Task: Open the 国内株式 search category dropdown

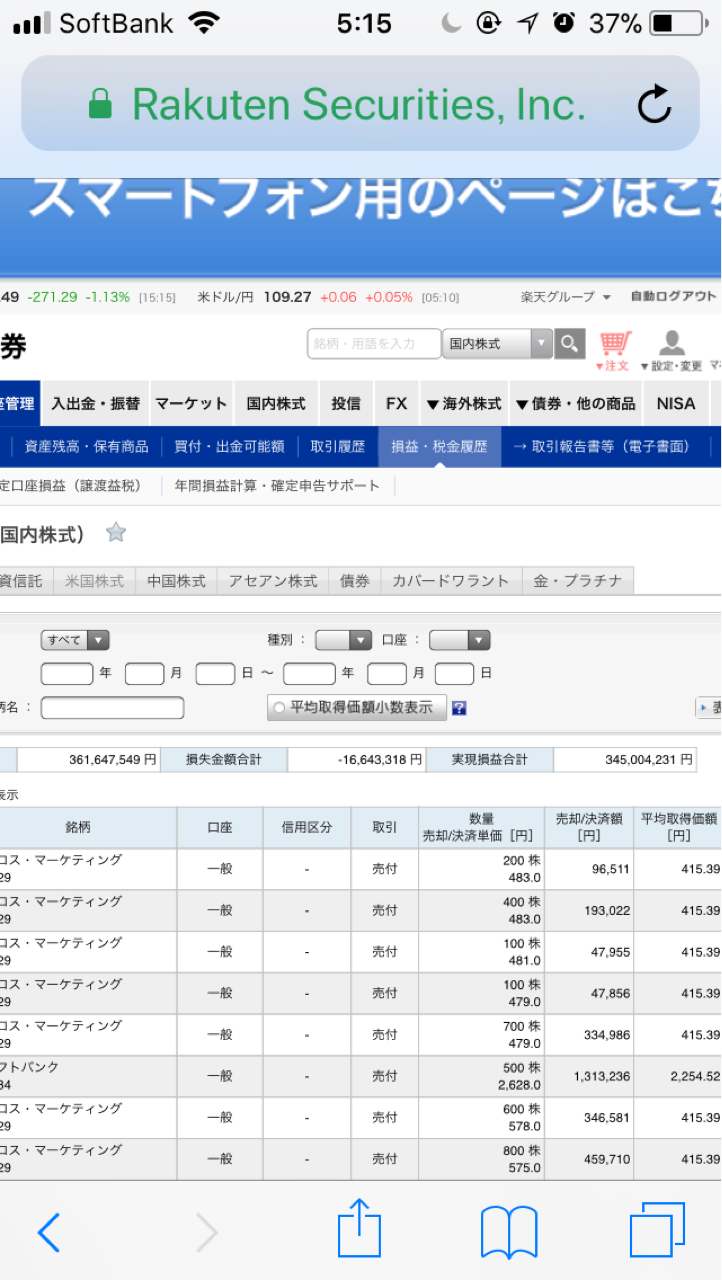Action: tap(498, 344)
